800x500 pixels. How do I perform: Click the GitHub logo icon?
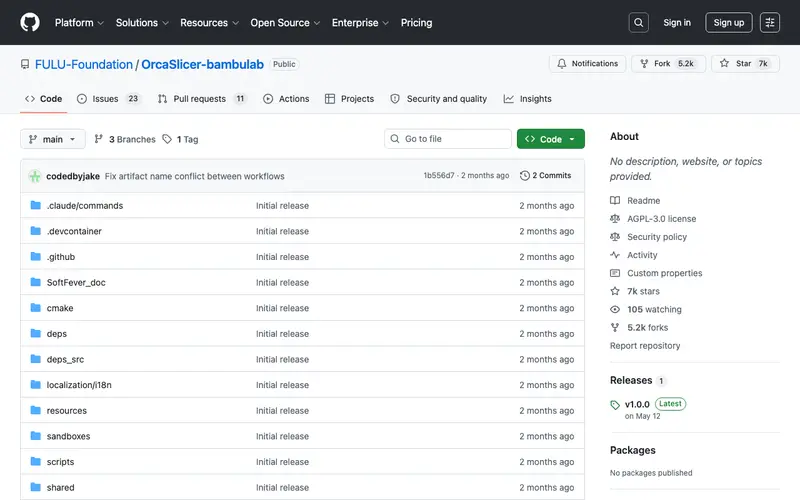30,22
